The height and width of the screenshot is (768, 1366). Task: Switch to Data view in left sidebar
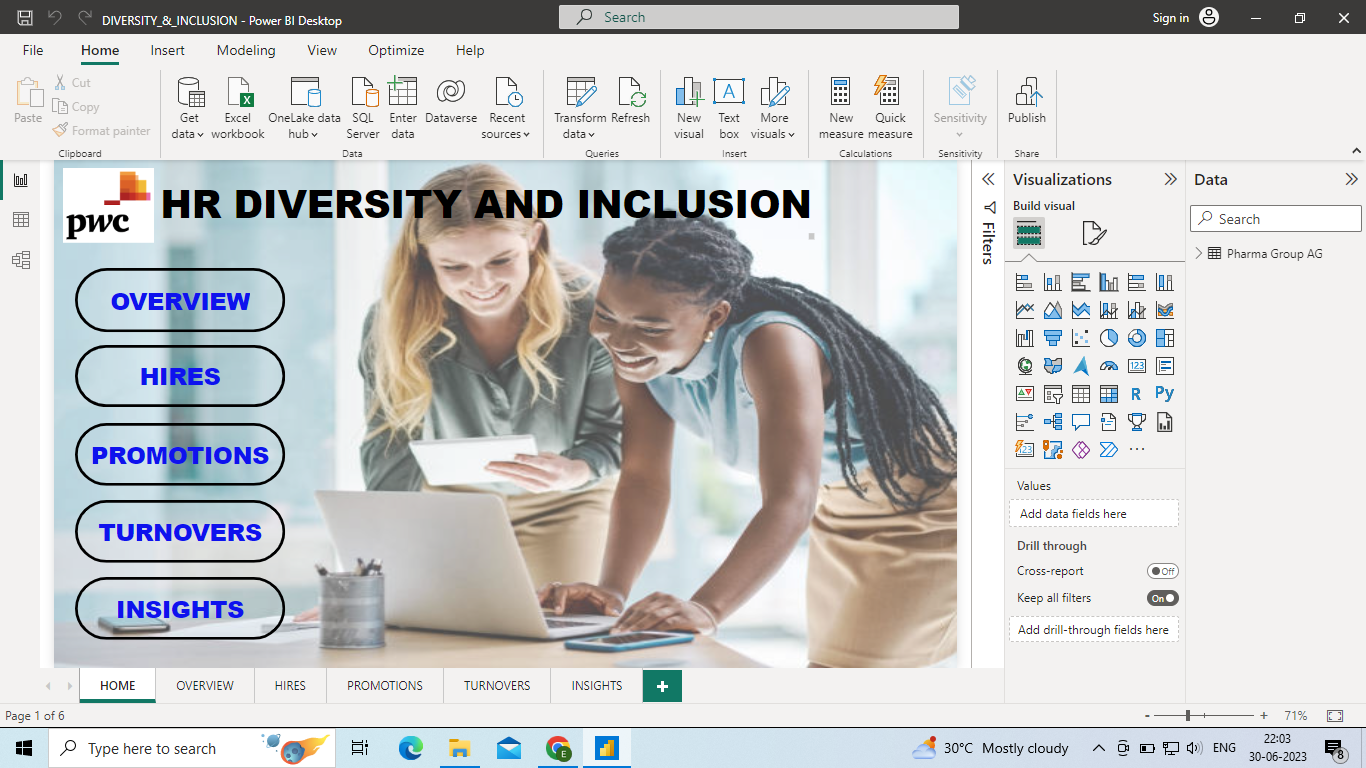tap(20, 219)
